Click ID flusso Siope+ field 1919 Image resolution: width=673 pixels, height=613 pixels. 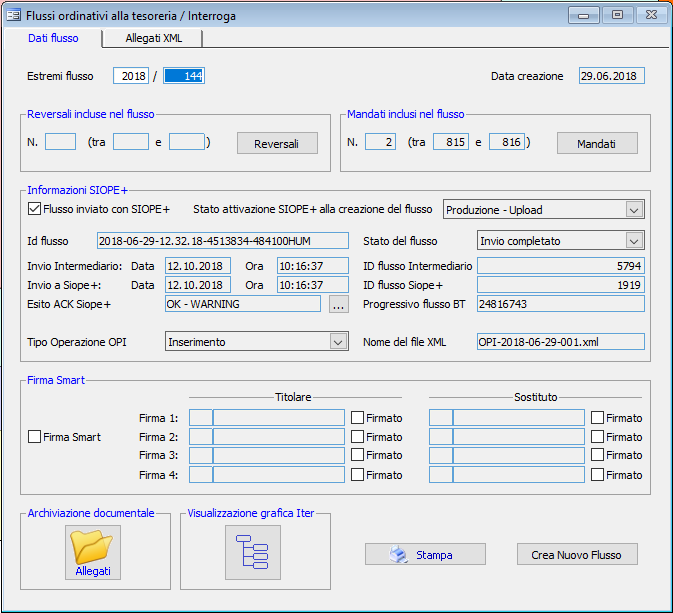[561, 285]
